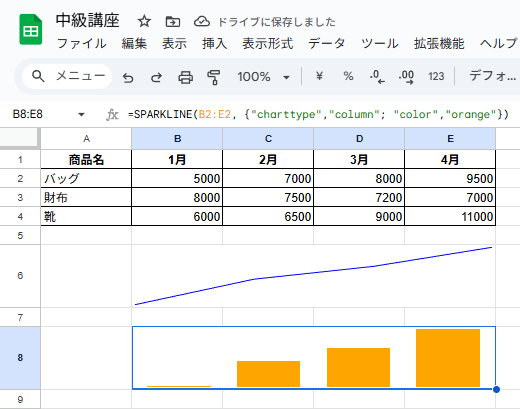Click the B8:E8 name box
The image size is (520, 409).
[28, 114]
